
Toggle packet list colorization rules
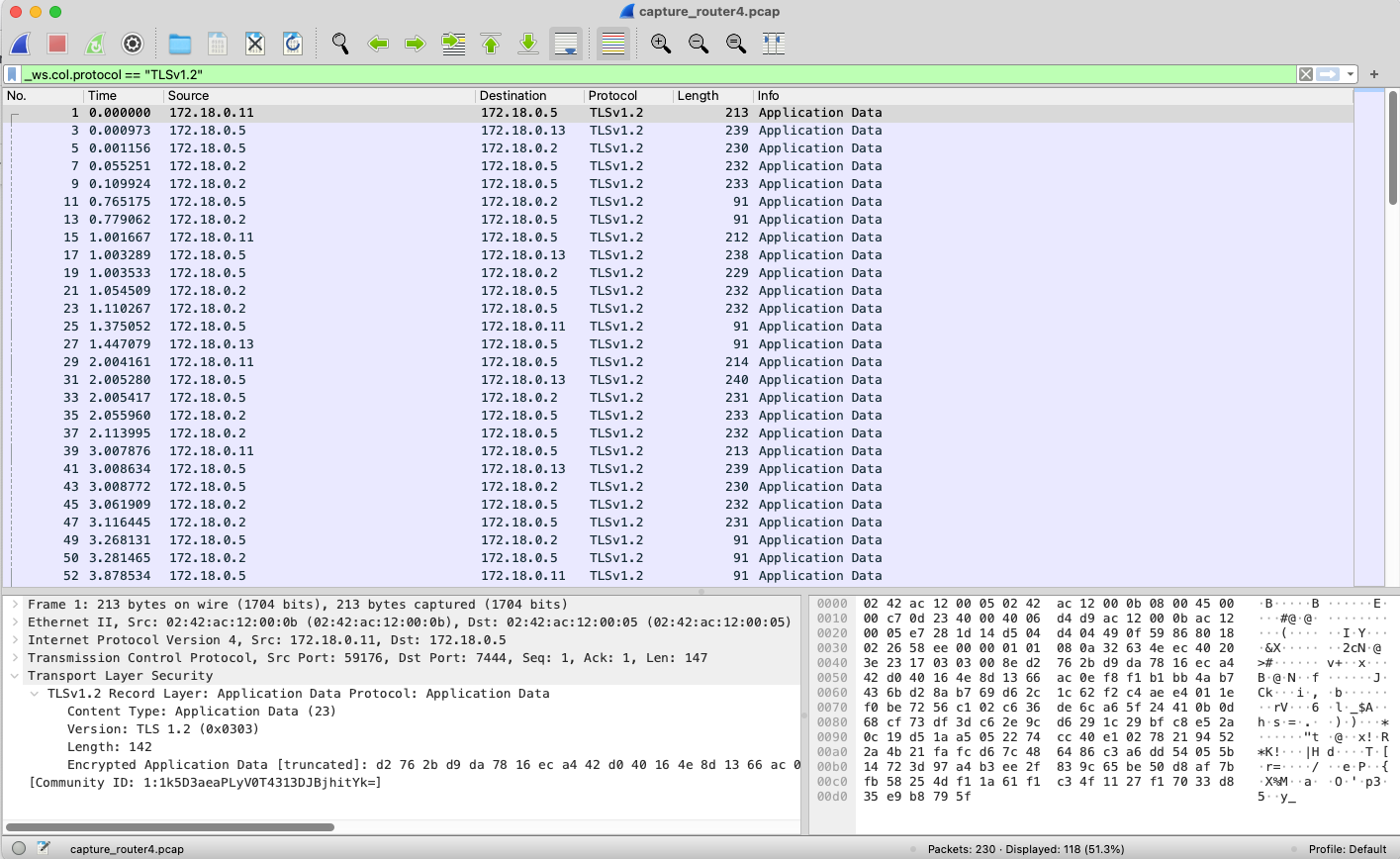(x=613, y=44)
